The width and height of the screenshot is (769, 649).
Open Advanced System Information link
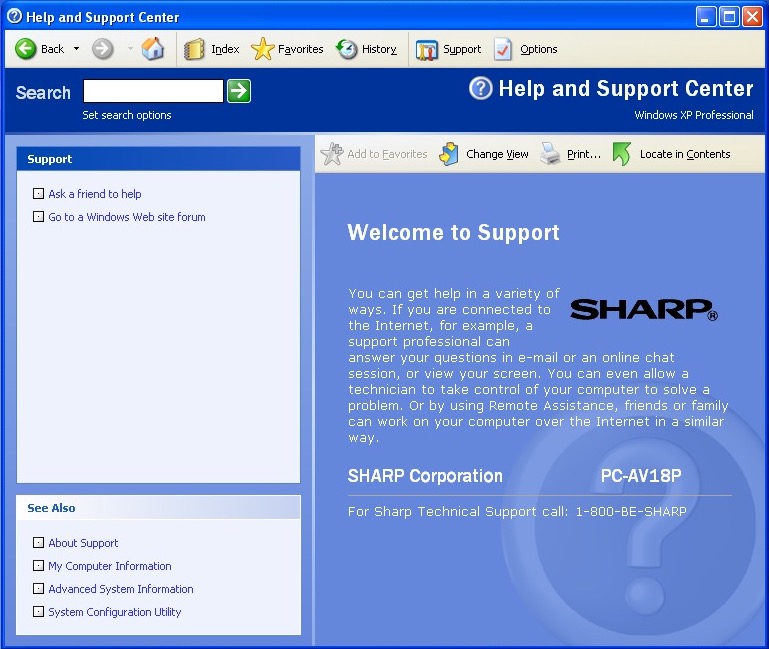(121, 589)
